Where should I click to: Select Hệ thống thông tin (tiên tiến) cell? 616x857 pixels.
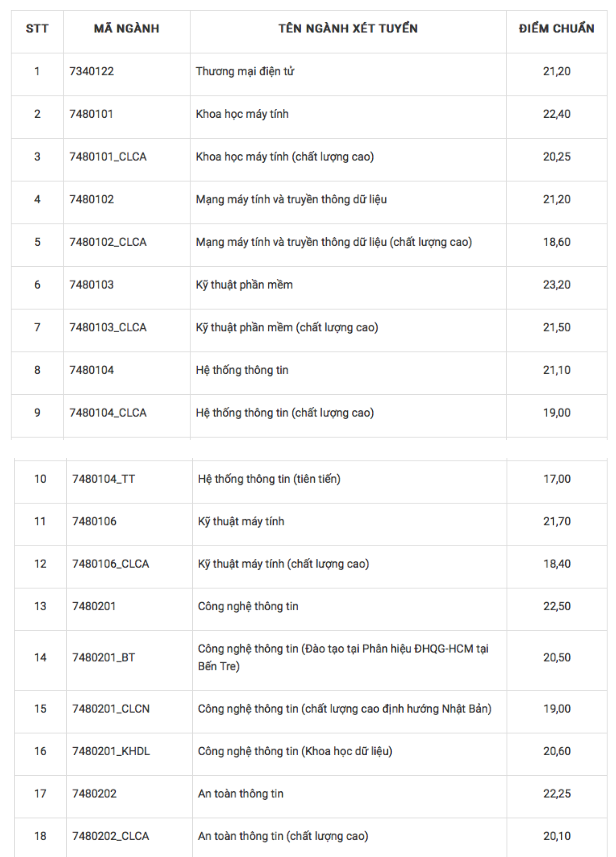pos(269,479)
